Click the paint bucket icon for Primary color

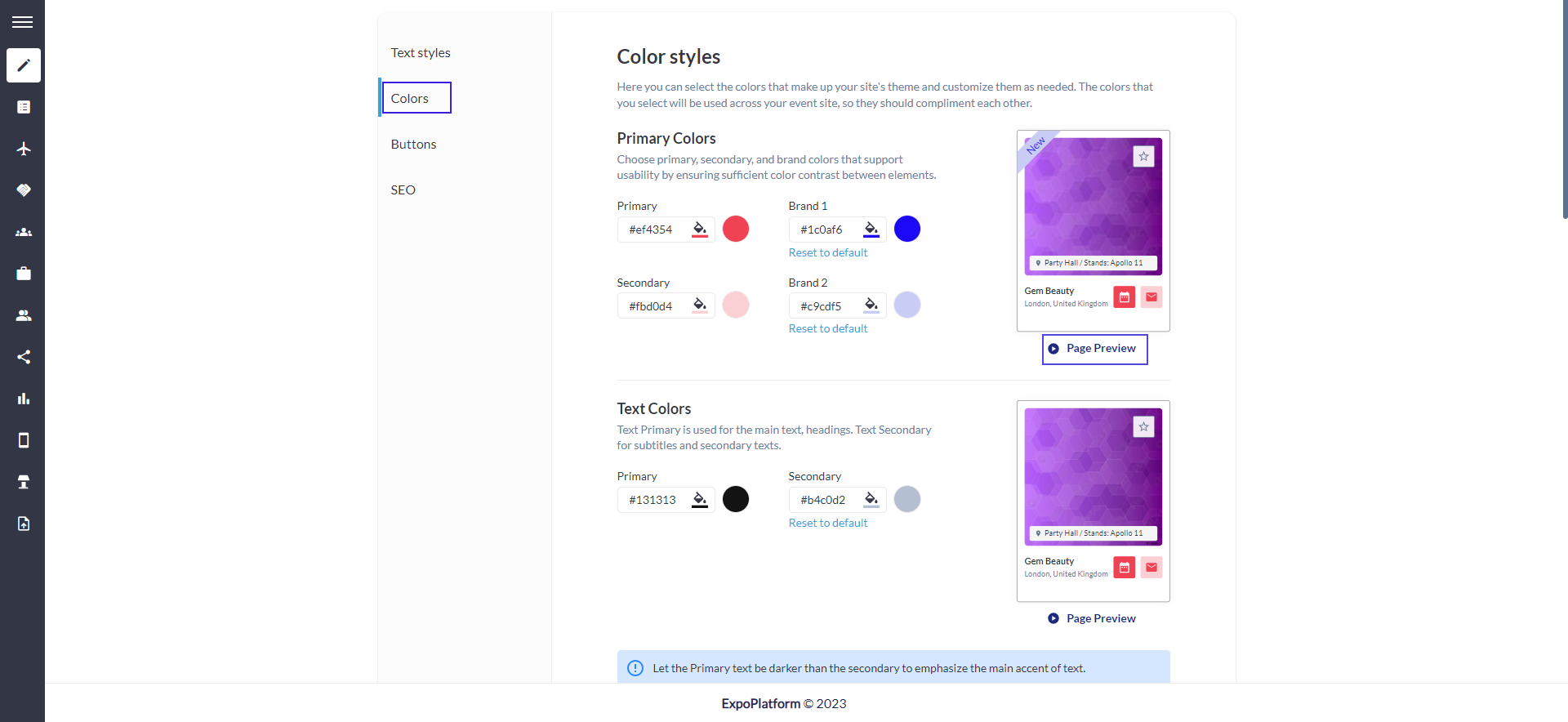tap(700, 229)
